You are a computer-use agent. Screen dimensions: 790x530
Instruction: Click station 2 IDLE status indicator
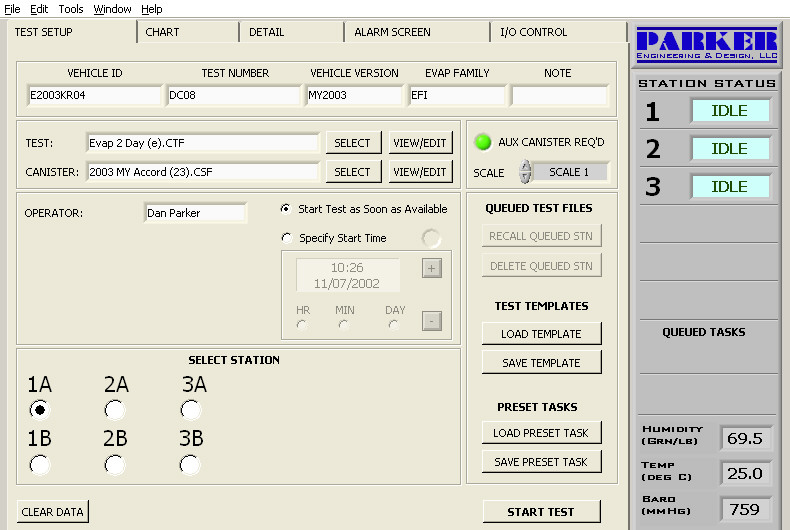pyautogui.click(x=730, y=149)
